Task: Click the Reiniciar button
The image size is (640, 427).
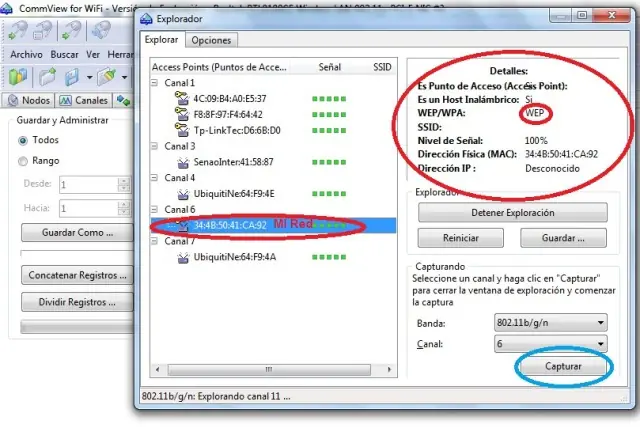Action: pyautogui.click(x=460, y=238)
